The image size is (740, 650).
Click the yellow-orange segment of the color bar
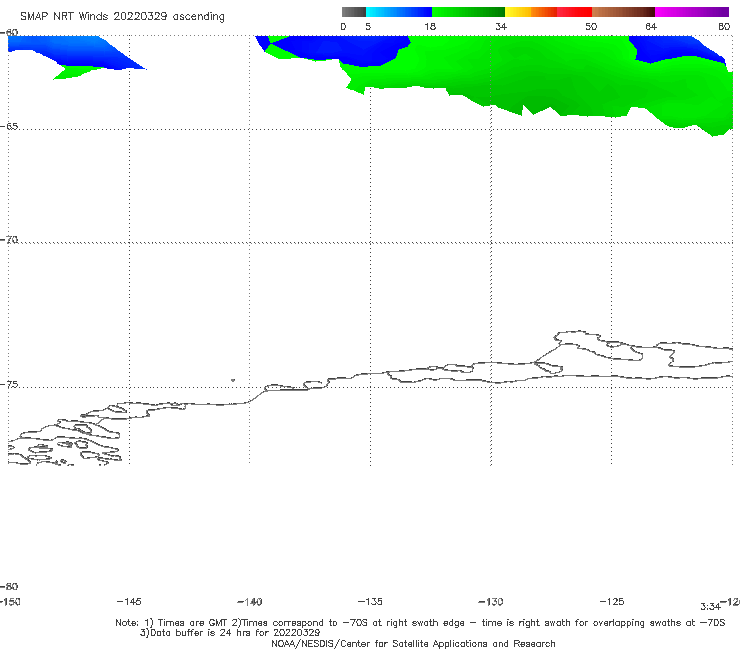coord(531,12)
